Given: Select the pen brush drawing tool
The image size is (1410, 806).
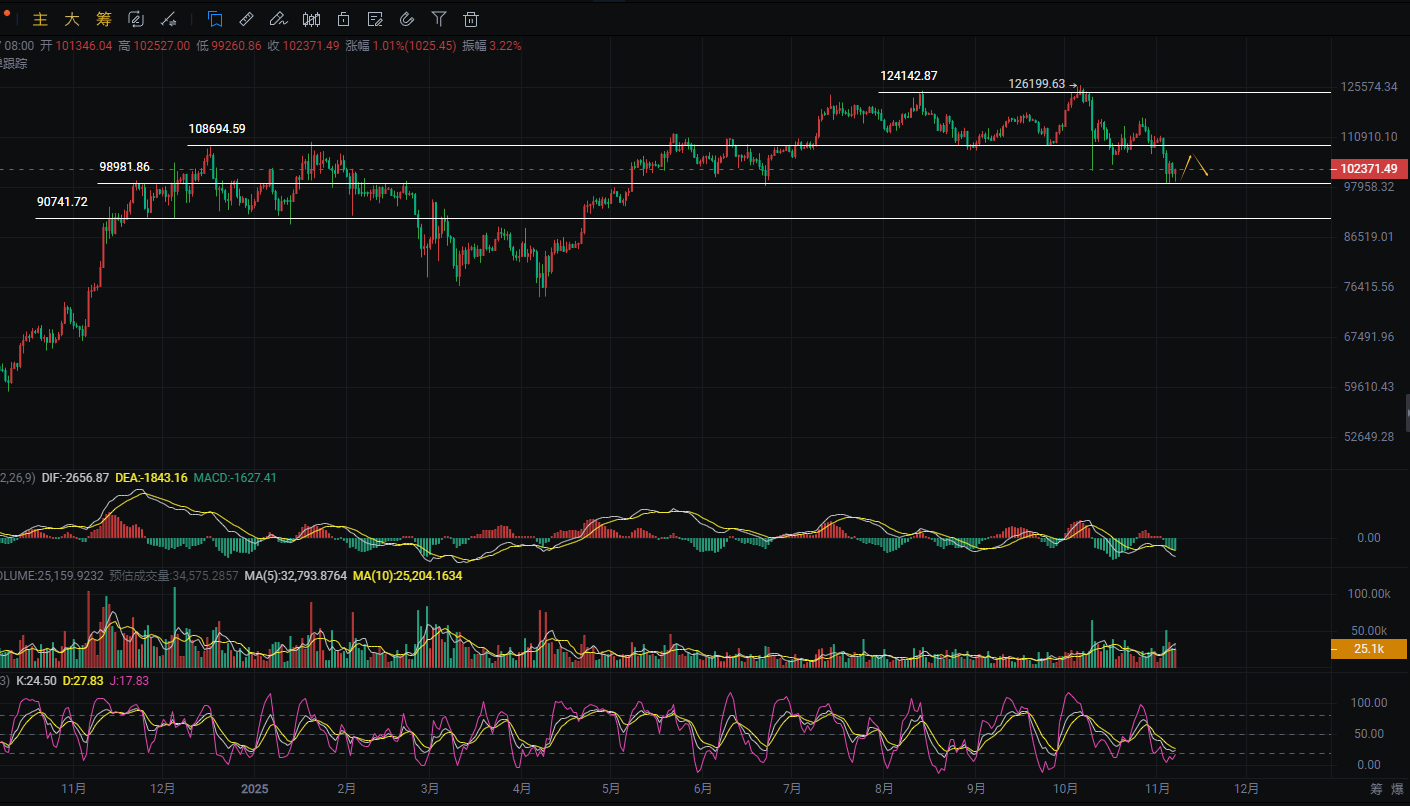Looking at the screenshot, I should [x=279, y=19].
